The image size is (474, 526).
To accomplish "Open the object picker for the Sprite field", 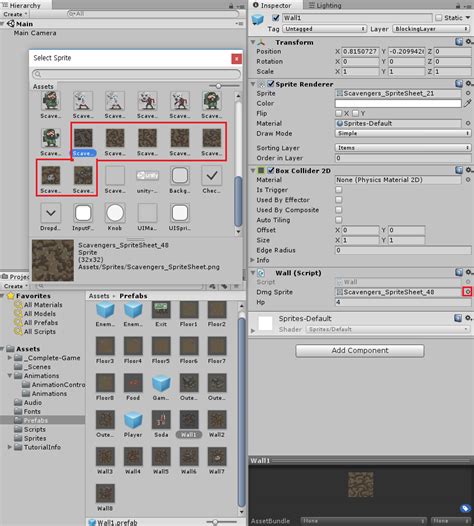I will click(x=468, y=93).
